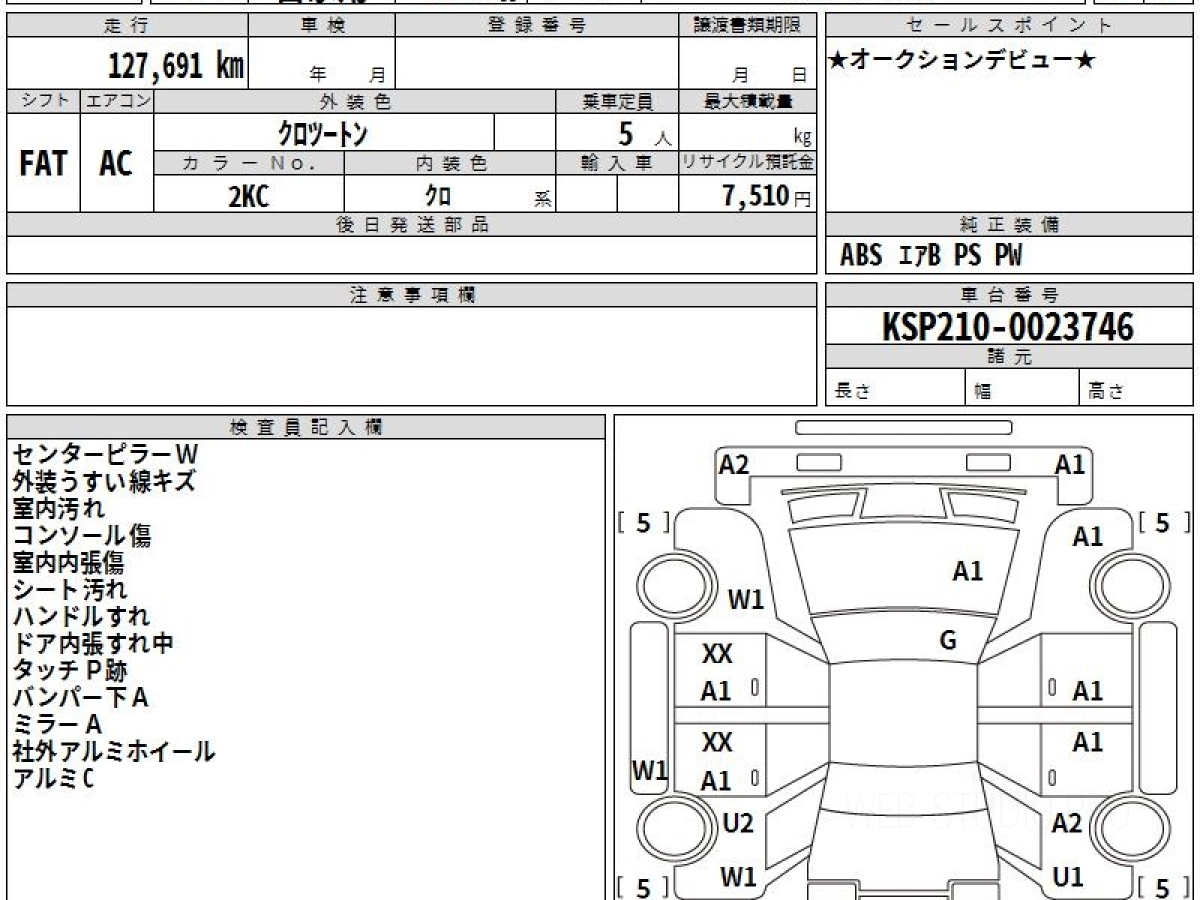Viewport: 1200px width, 900px height.
Task: Select the 室内汚れ note line
Action: (58, 509)
